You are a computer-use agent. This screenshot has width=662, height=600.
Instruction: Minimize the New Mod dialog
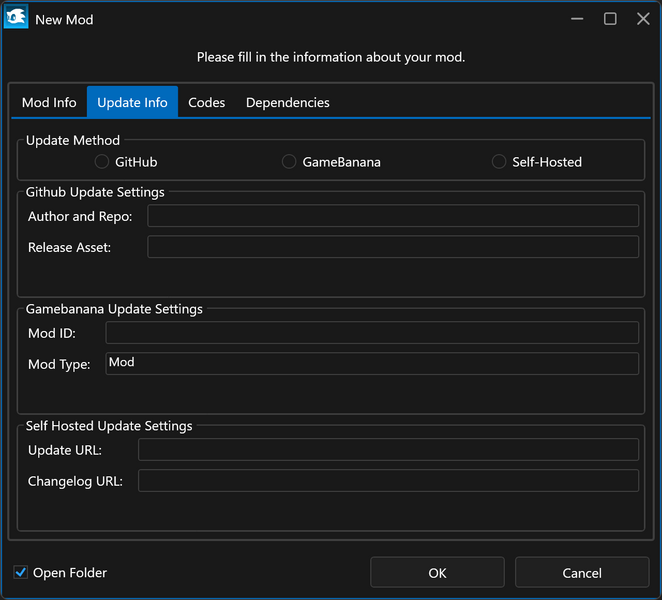577,19
